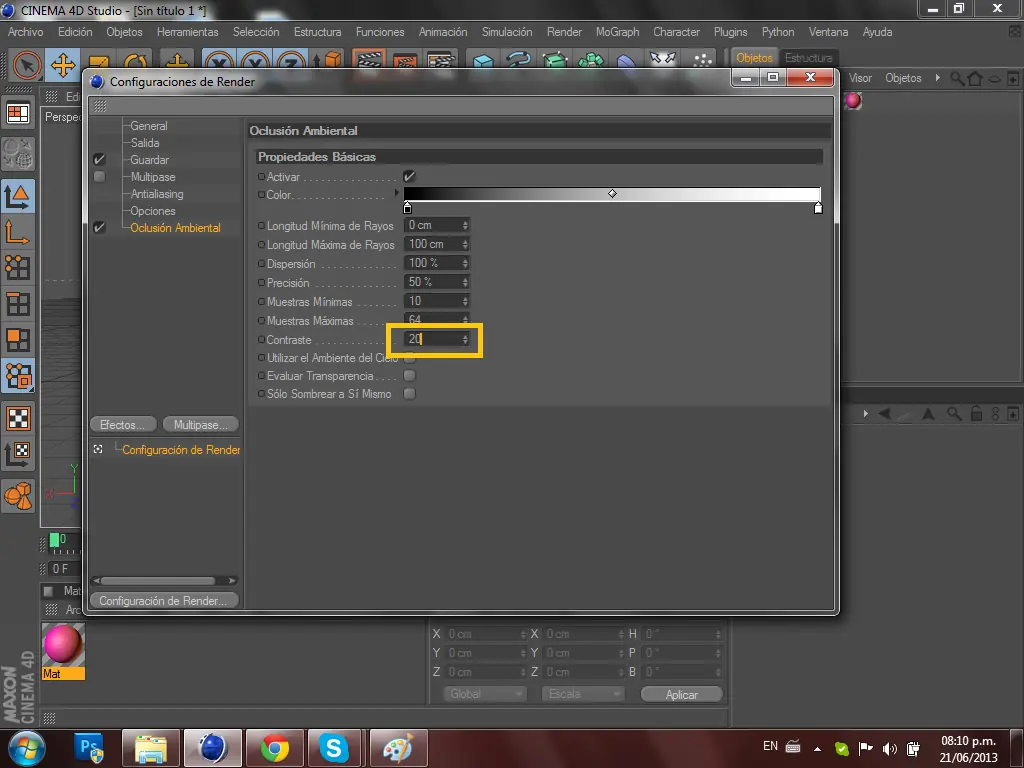
Task: Click the Efectos... button
Action: click(x=123, y=424)
